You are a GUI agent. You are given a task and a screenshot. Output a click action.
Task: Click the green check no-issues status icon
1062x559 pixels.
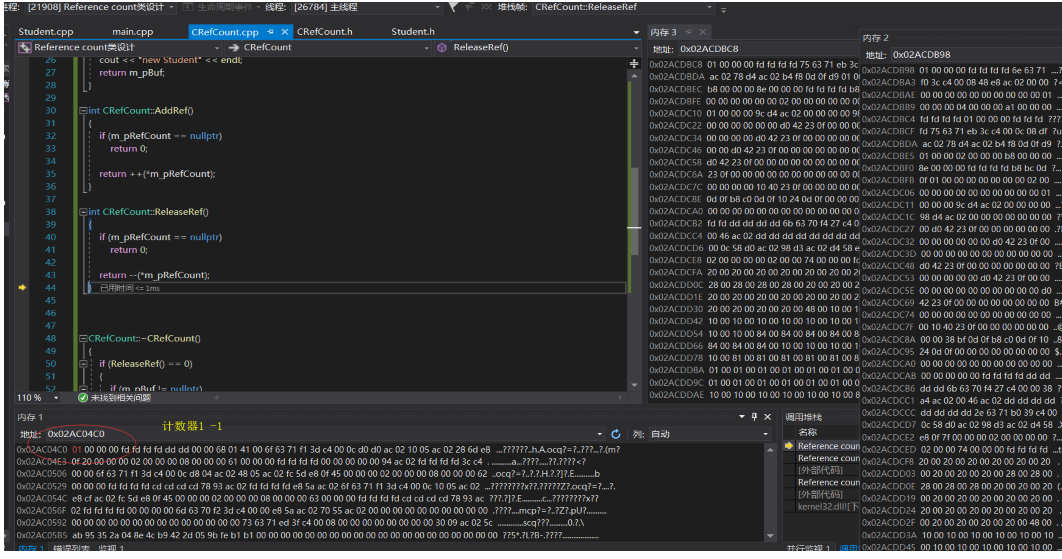click(x=83, y=398)
